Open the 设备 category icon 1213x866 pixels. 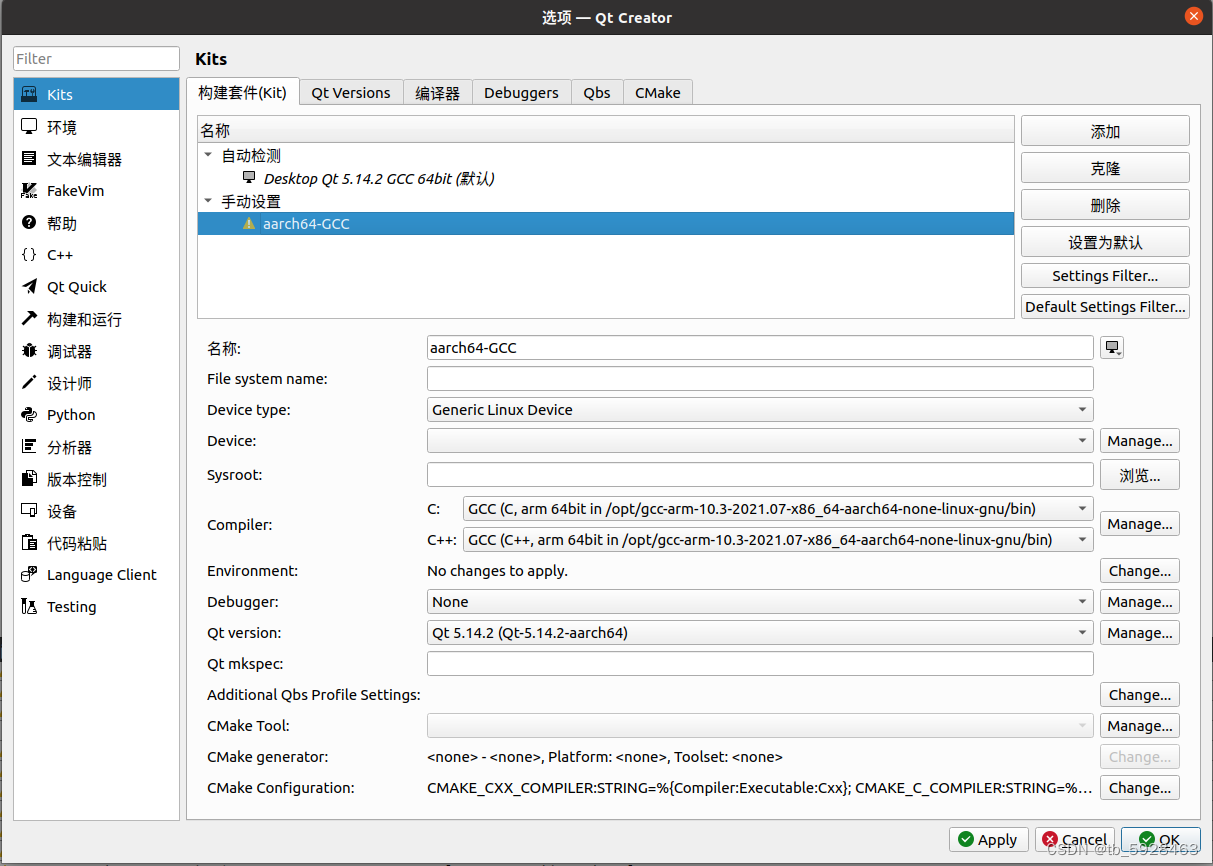tap(29, 511)
